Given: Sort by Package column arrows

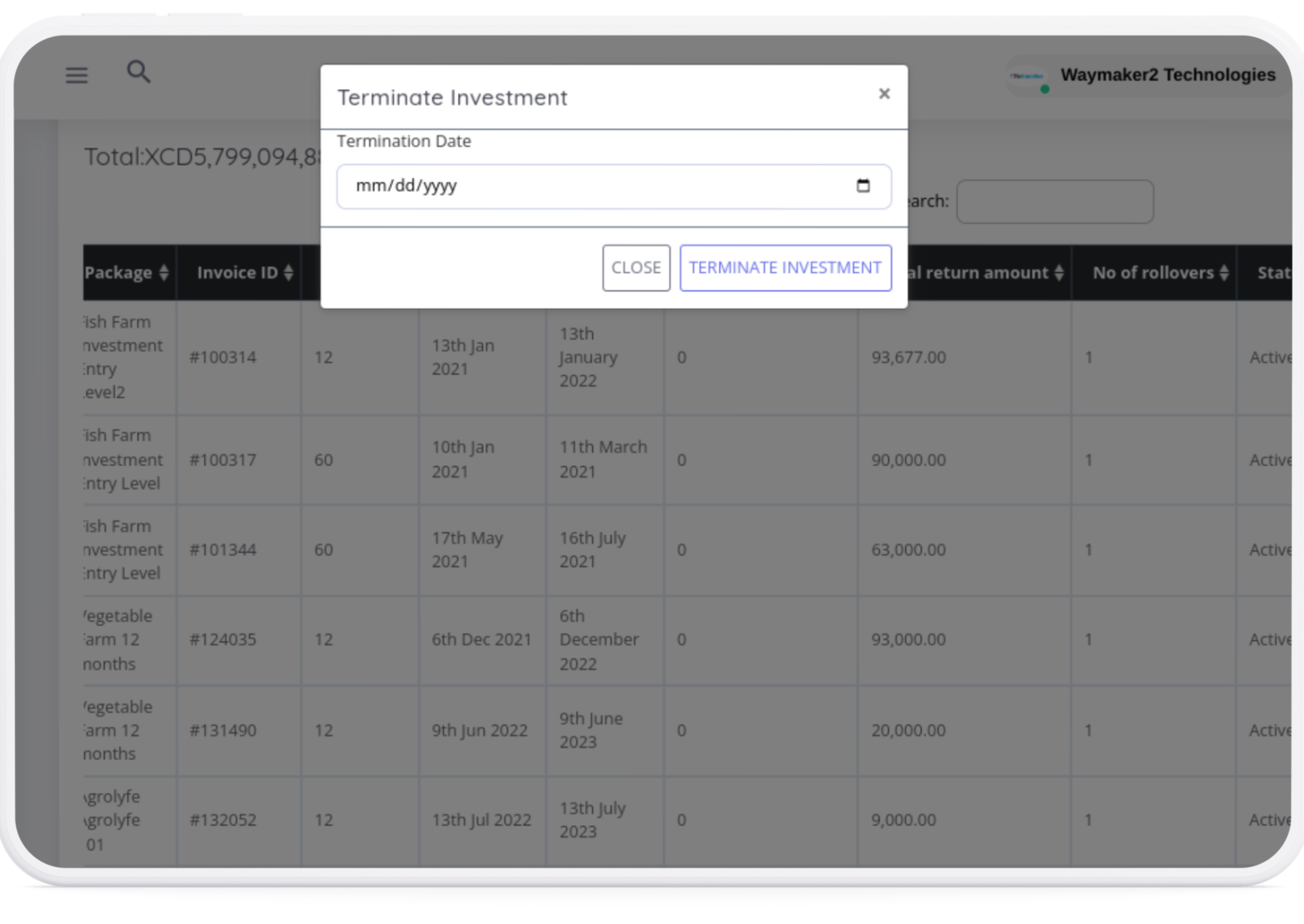Looking at the screenshot, I should coord(164,273).
